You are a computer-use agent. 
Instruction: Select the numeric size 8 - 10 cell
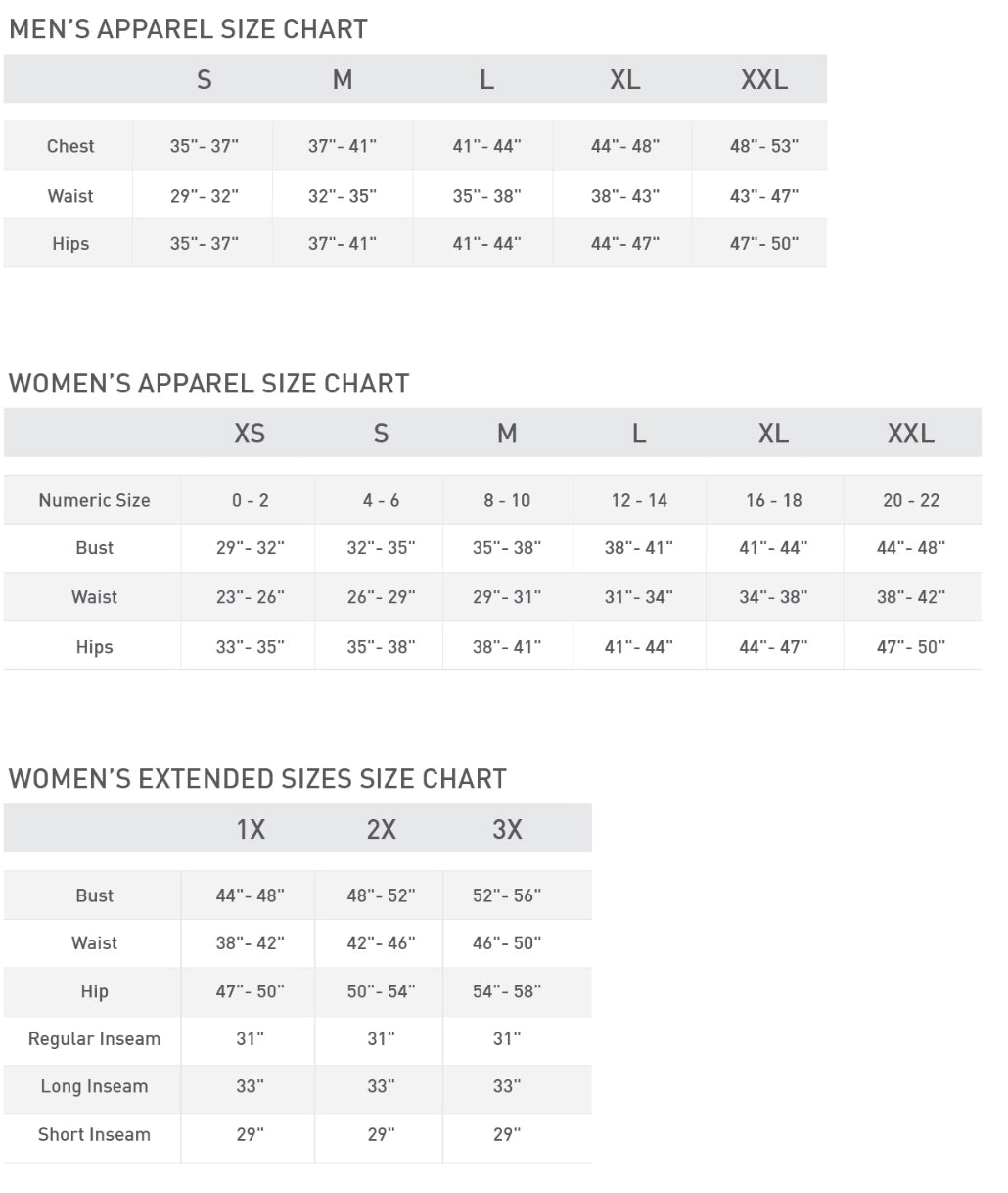[x=507, y=500]
